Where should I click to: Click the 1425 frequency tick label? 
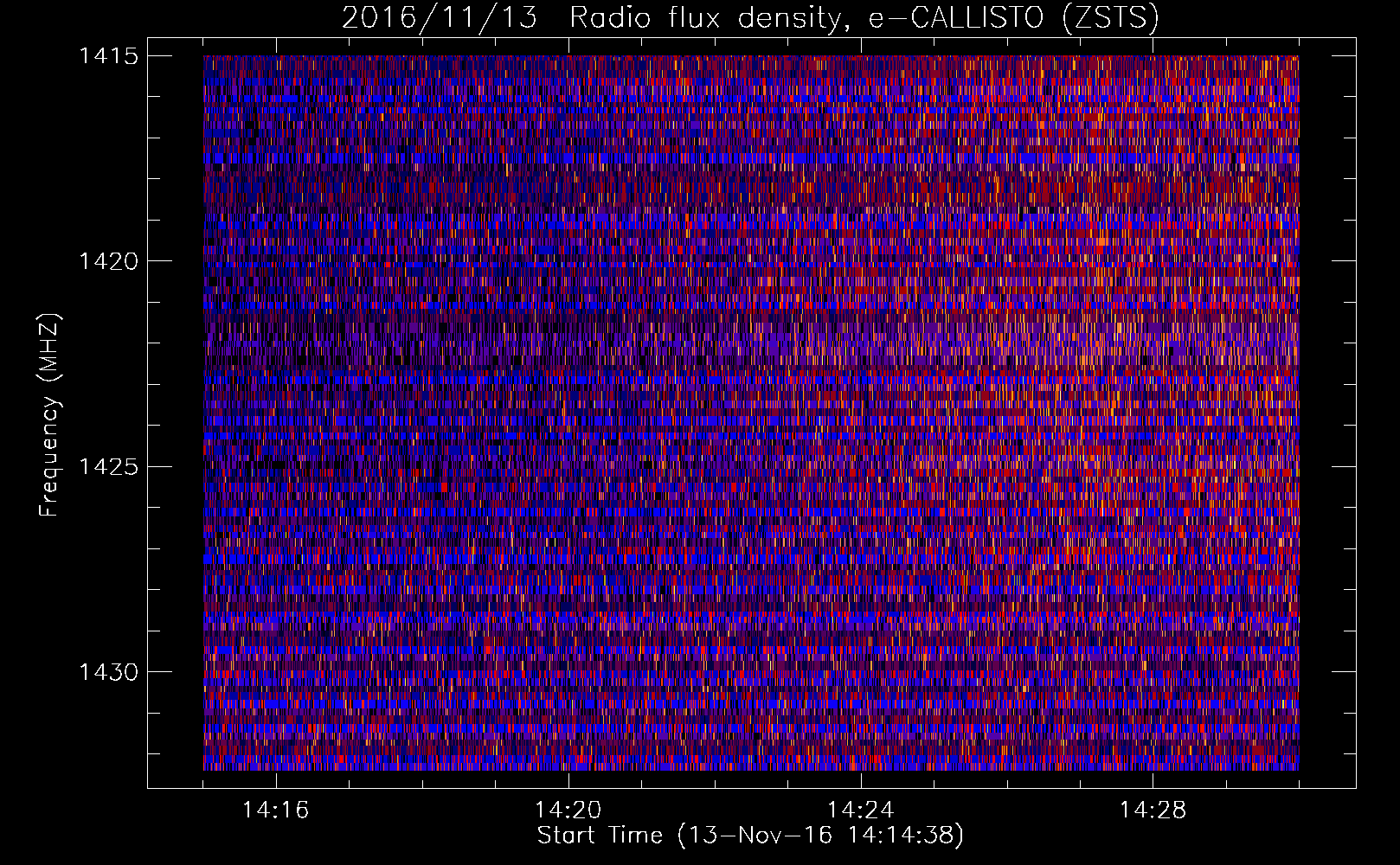point(108,467)
